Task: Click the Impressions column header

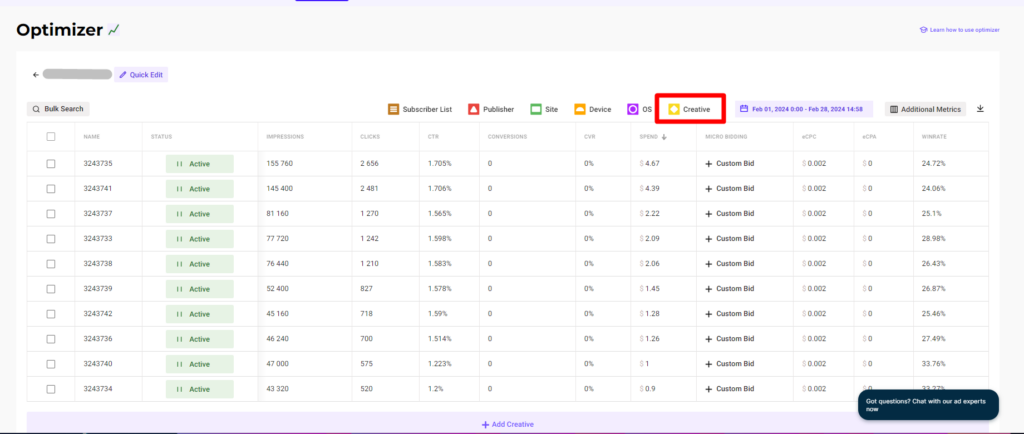Action: coord(285,137)
